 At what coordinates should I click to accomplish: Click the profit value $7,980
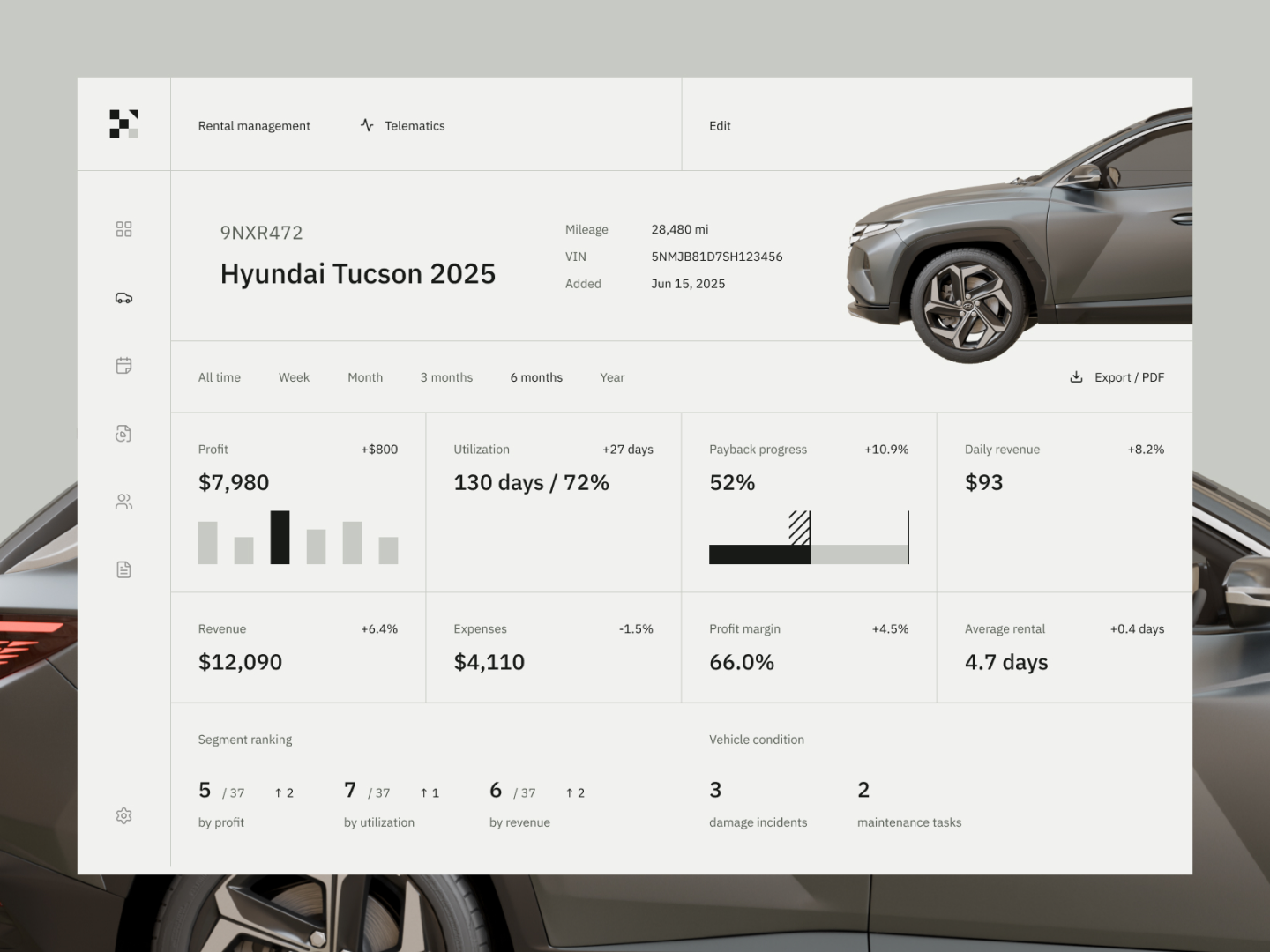234,482
